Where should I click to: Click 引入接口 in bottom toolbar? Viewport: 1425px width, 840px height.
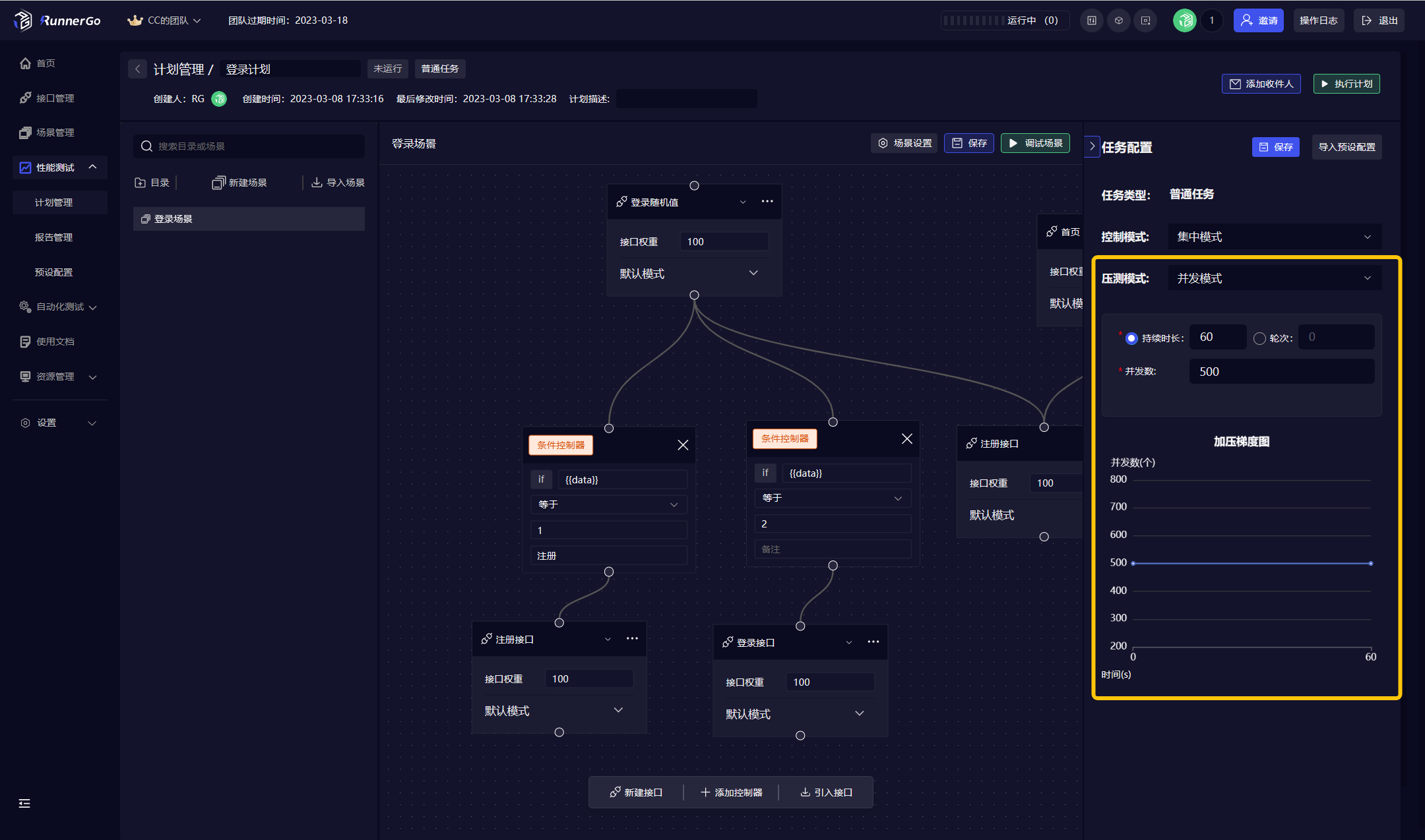826,793
